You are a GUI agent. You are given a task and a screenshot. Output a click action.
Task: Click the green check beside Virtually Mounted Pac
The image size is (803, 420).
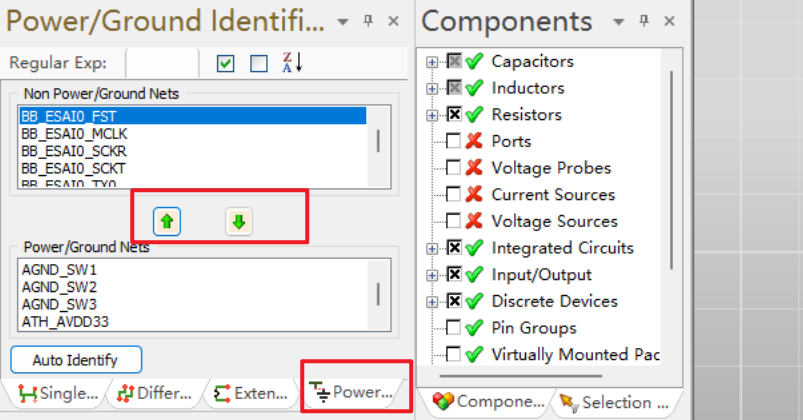[x=474, y=354]
